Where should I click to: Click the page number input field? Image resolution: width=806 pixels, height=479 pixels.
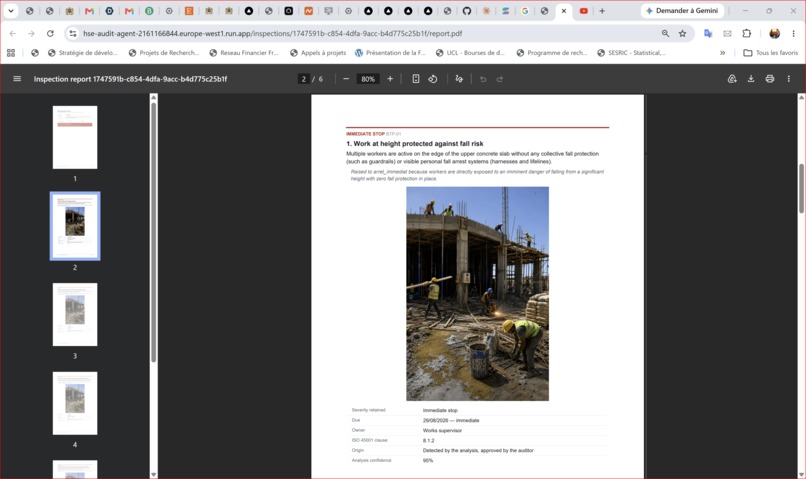[x=303, y=79]
